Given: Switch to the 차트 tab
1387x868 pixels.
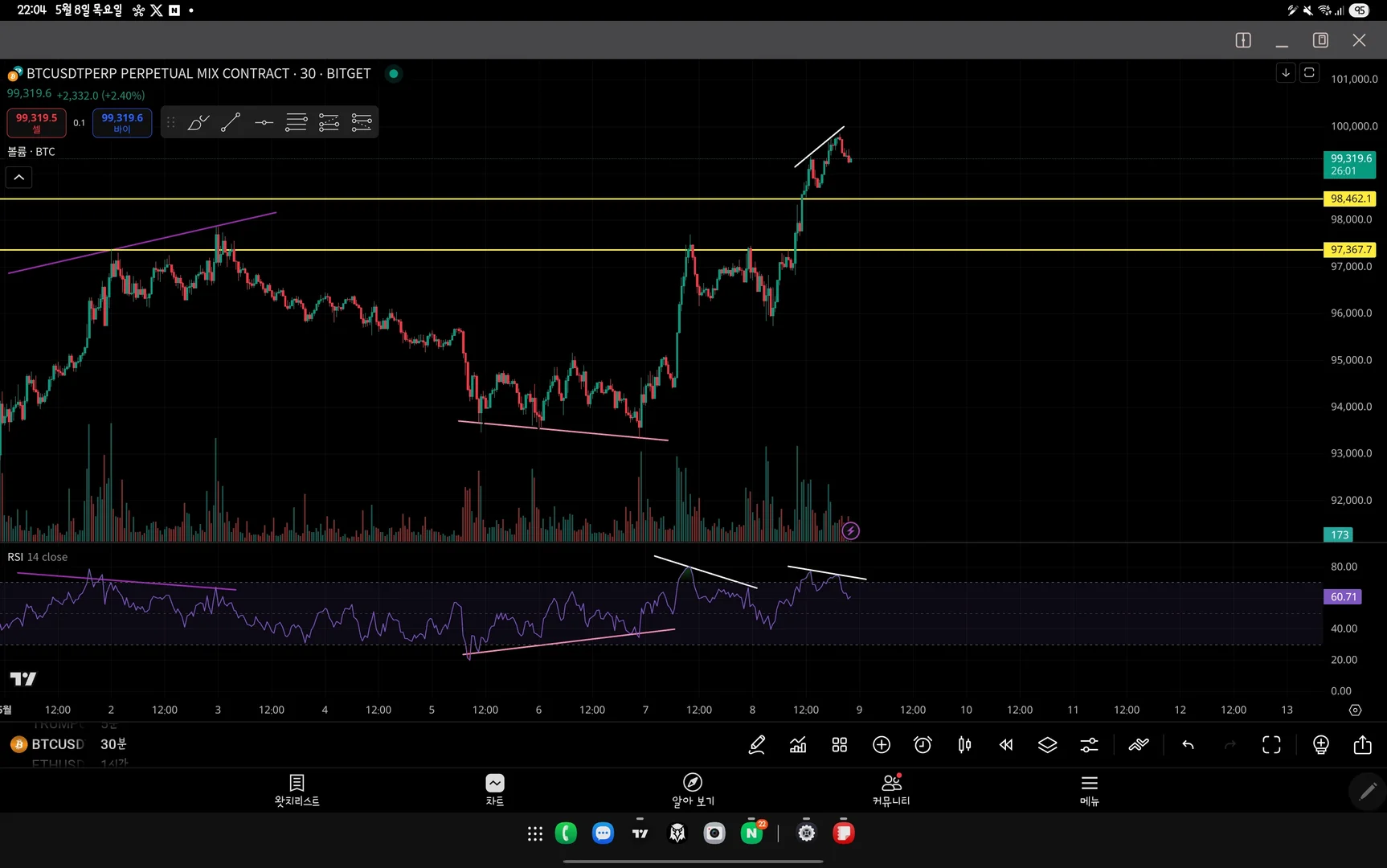Looking at the screenshot, I should (495, 790).
